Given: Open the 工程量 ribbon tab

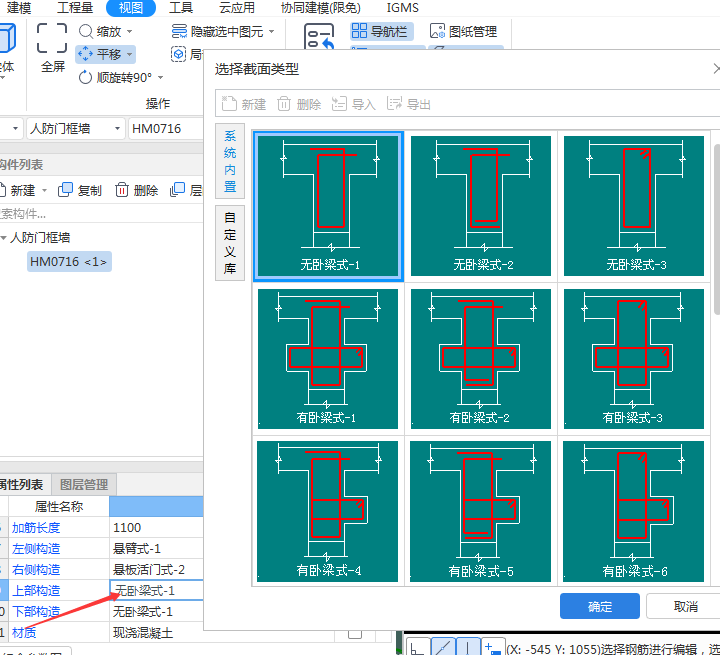Looking at the screenshot, I should (75, 7).
